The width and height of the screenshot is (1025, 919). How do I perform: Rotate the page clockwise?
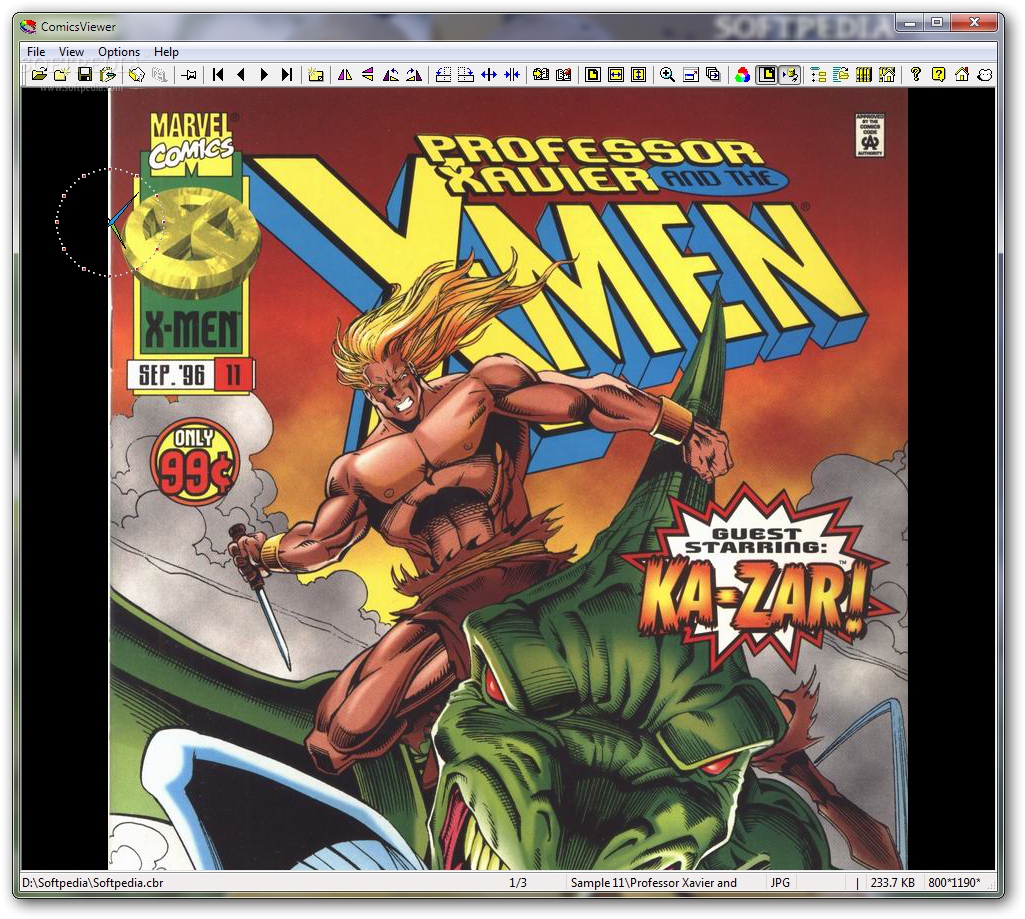(x=414, y=75)
